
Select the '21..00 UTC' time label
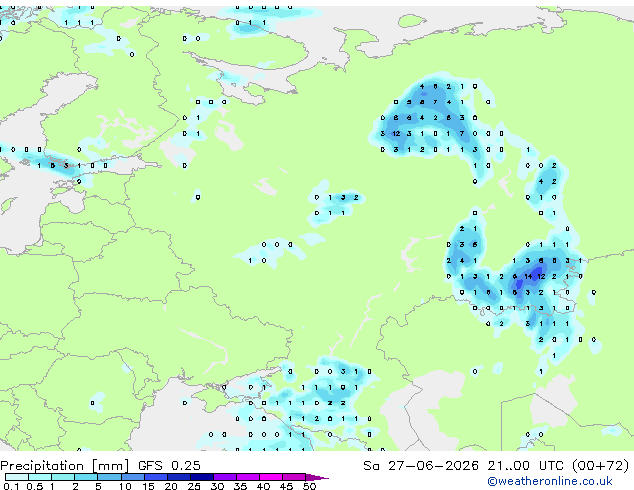click(525, 466)
